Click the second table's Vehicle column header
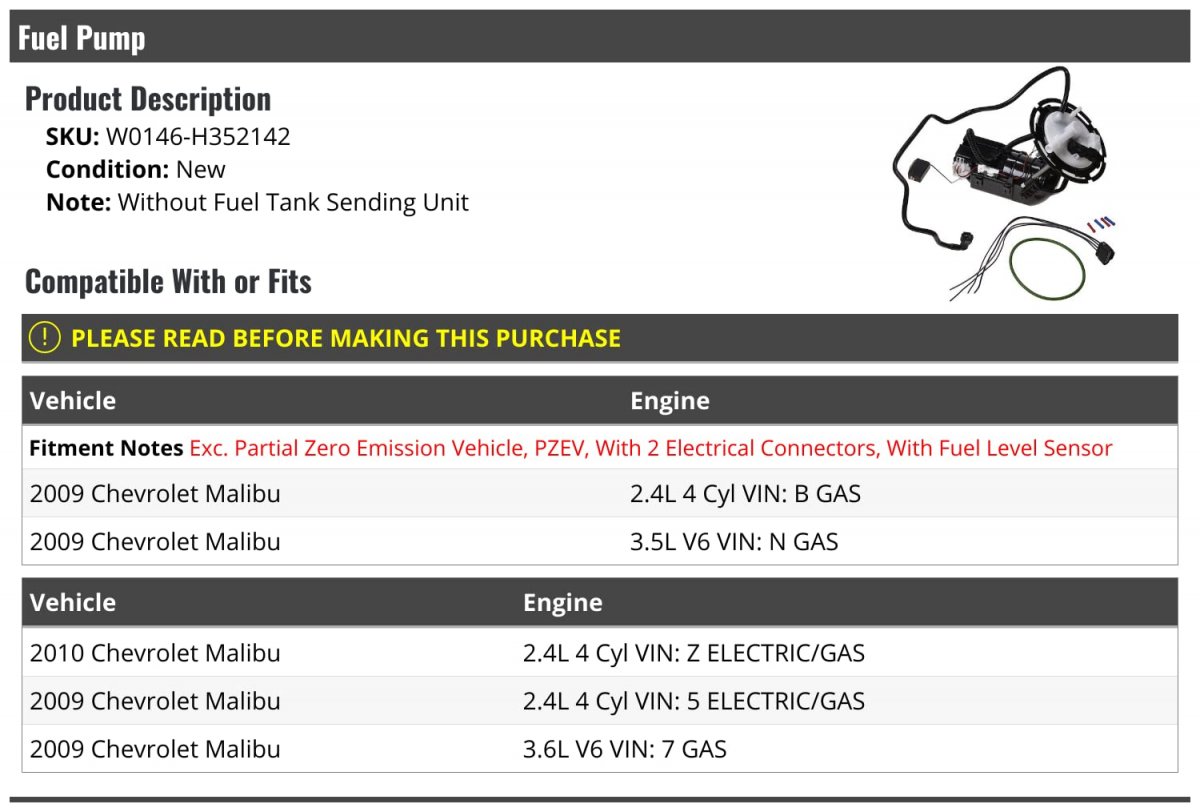 tap(73, 603)
